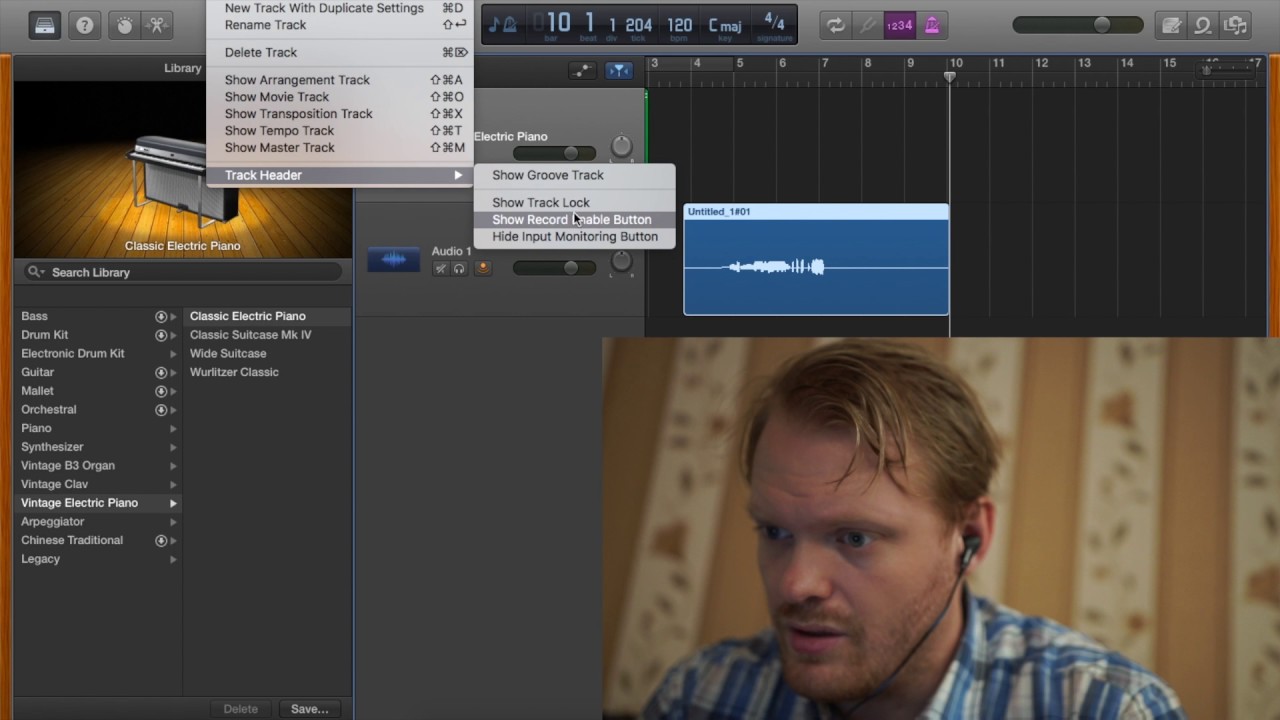Click Audio 1 pan knob

click(621, 262)
